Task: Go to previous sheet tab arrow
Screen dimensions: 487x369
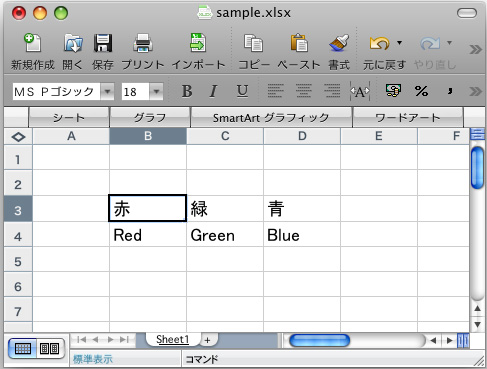Action: [96, 340]
